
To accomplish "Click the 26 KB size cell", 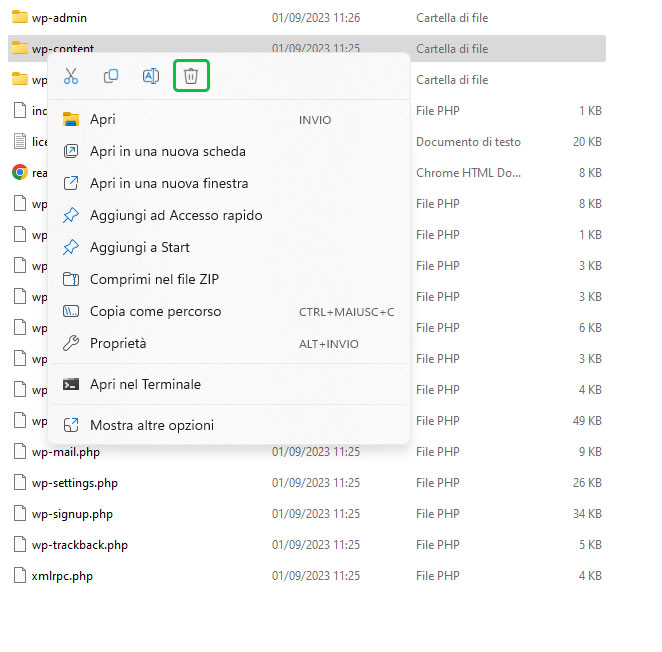I will pos(587,483).
